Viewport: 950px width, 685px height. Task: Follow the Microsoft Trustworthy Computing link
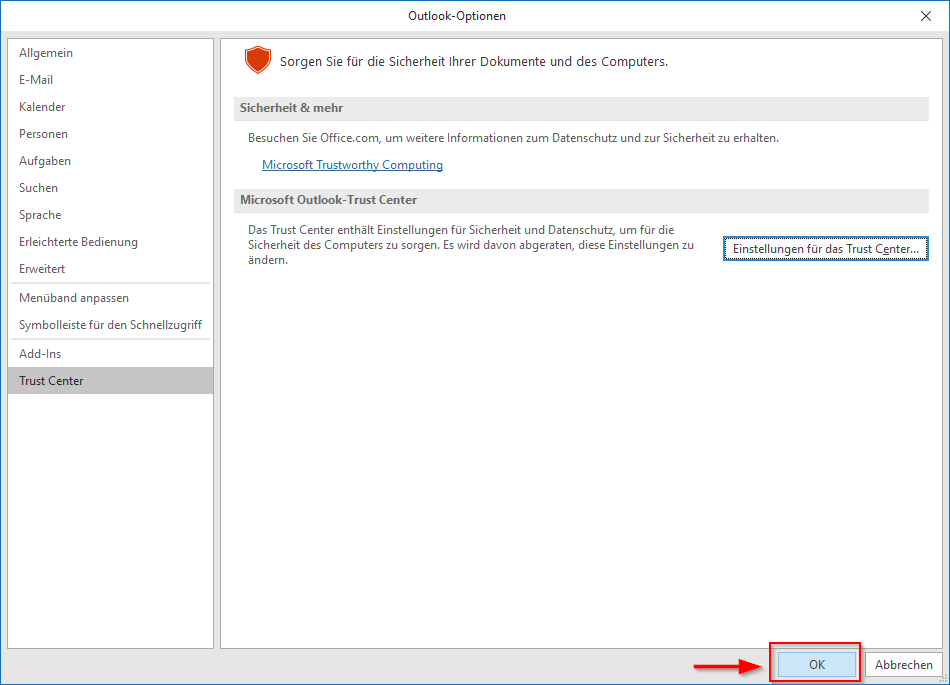point(352,165)
